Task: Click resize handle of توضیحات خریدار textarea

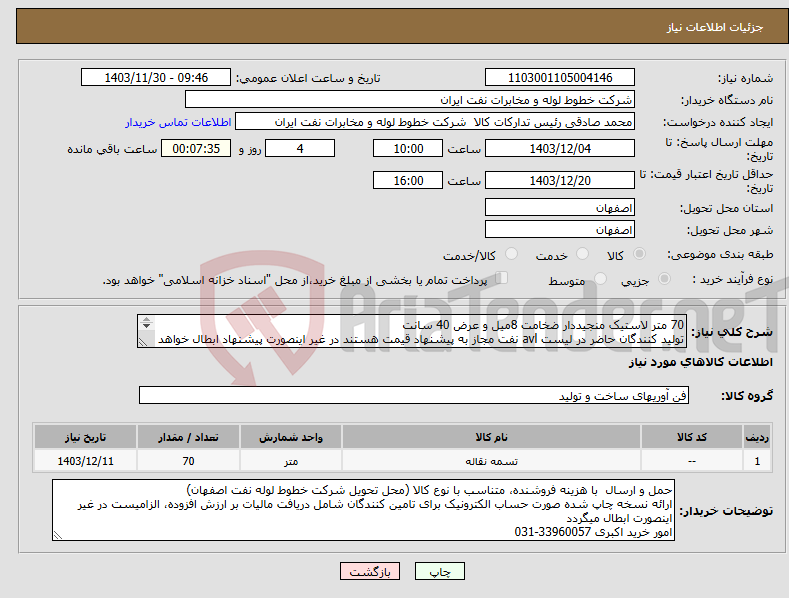Action: [x=58, y=535]
